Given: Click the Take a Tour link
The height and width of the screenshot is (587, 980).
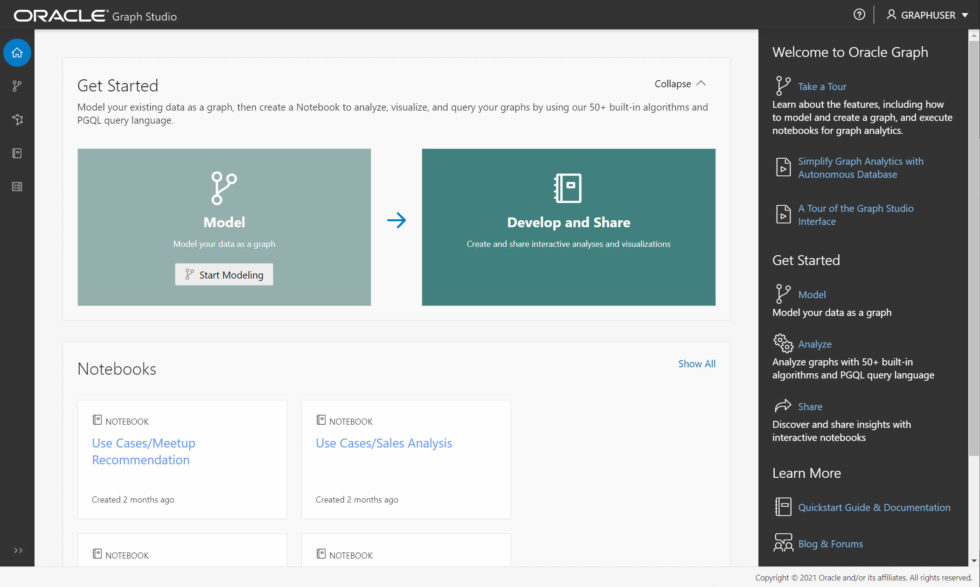Looking at the screenshot, I should pos(822,87).
